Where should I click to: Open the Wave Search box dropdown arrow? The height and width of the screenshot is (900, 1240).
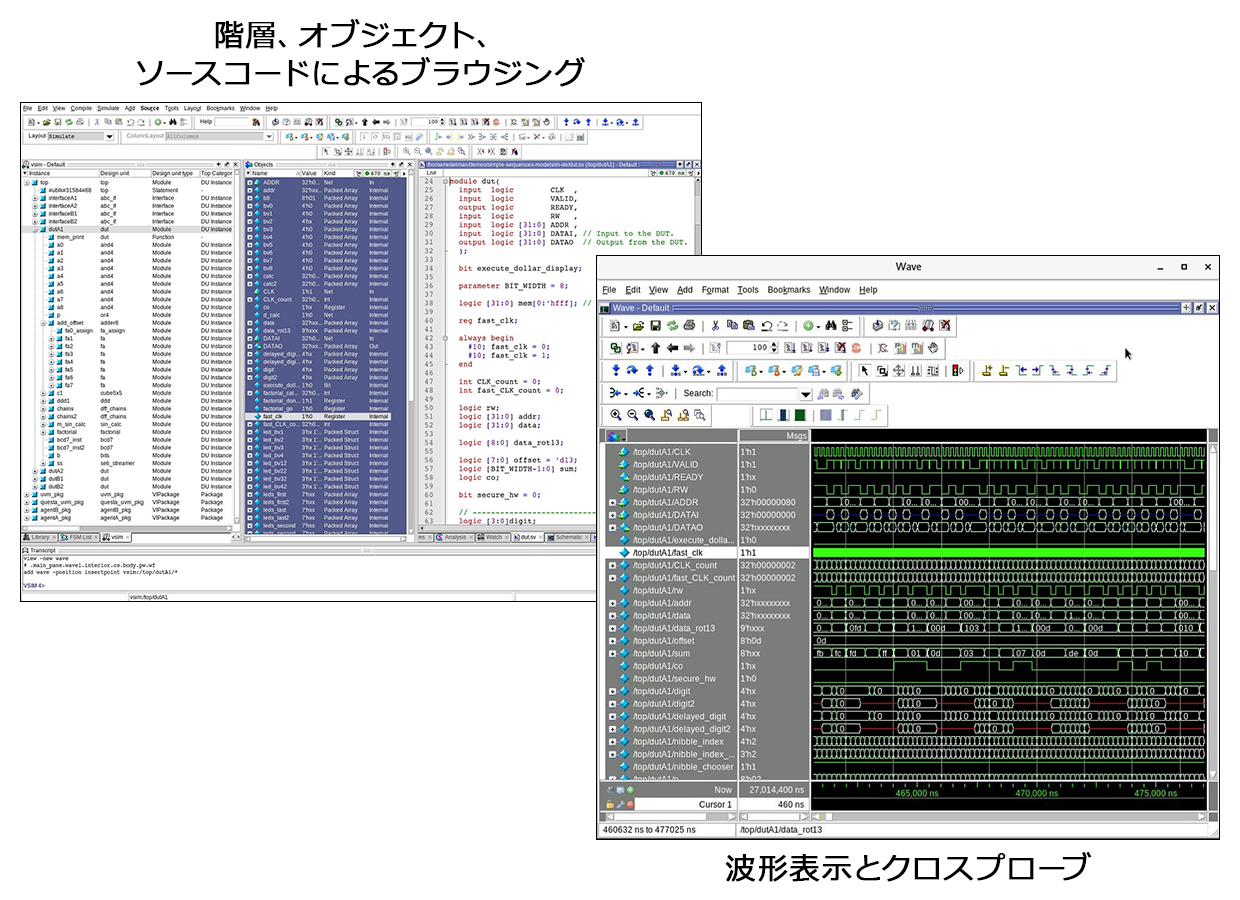coord(805,394)
